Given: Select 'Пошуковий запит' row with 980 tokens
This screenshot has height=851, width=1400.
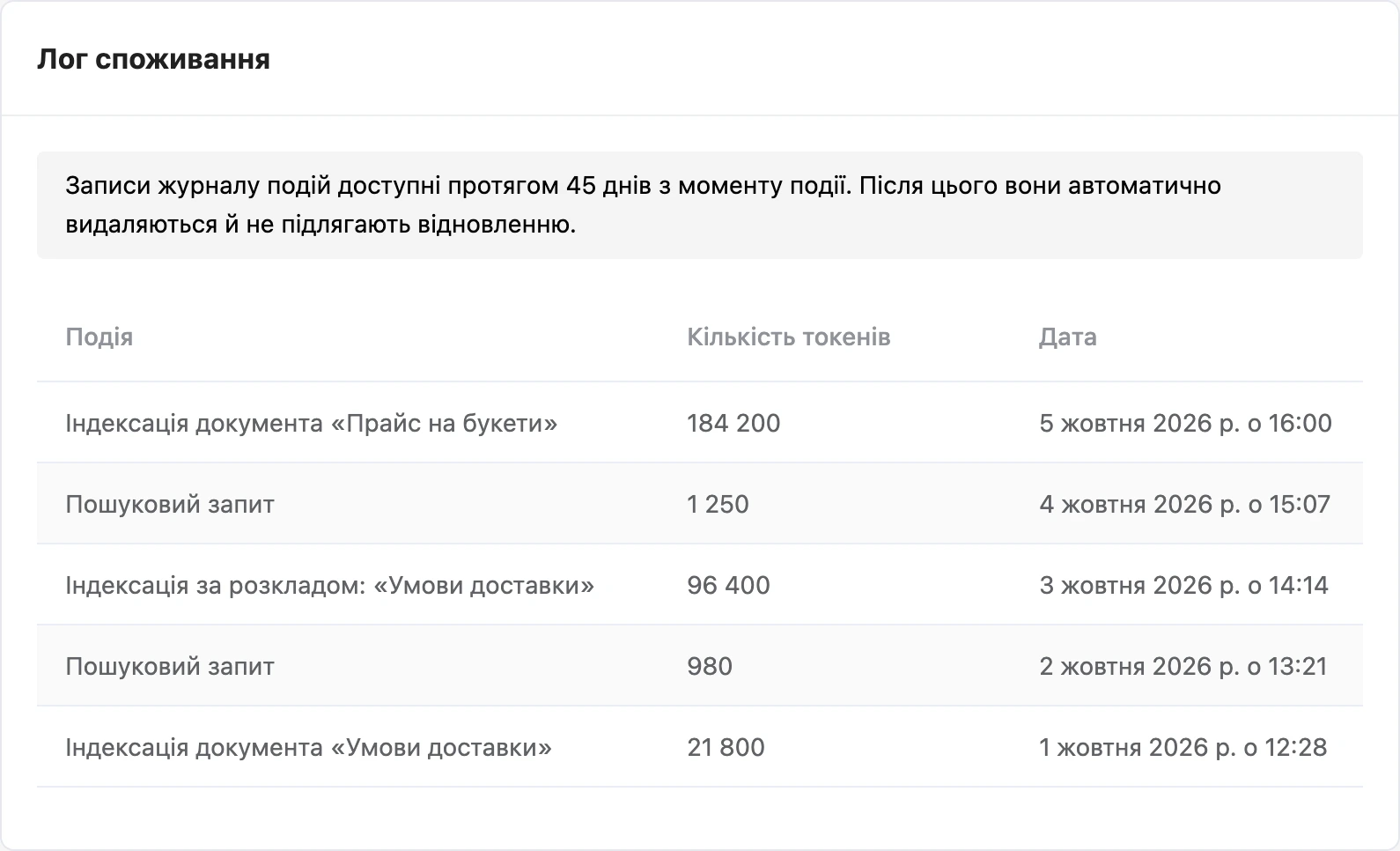Looking at the screenshot, I should point(700,666).
